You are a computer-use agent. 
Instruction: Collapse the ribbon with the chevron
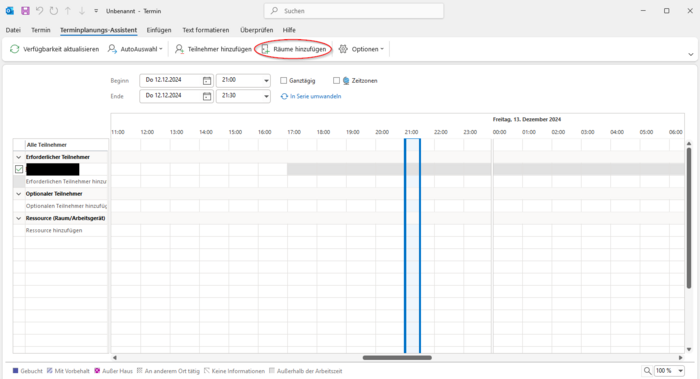point(691,54)
